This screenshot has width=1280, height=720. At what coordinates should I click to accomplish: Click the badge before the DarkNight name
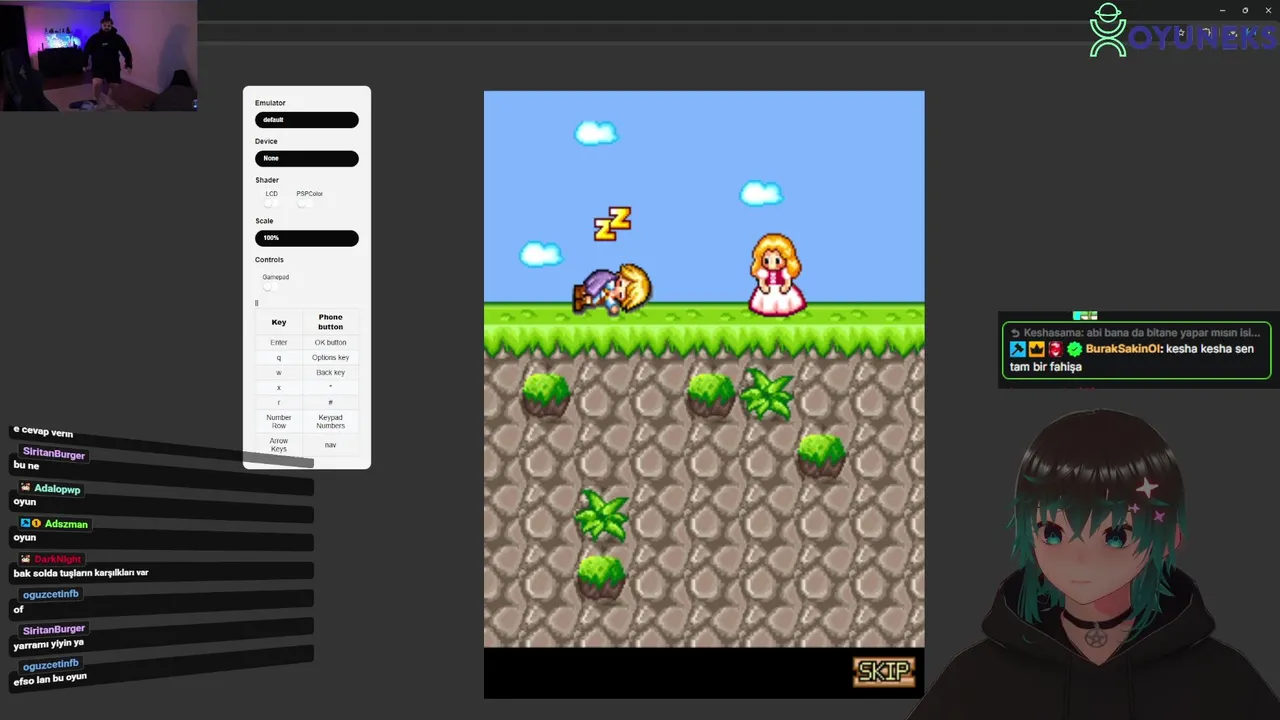pos(25,559)
